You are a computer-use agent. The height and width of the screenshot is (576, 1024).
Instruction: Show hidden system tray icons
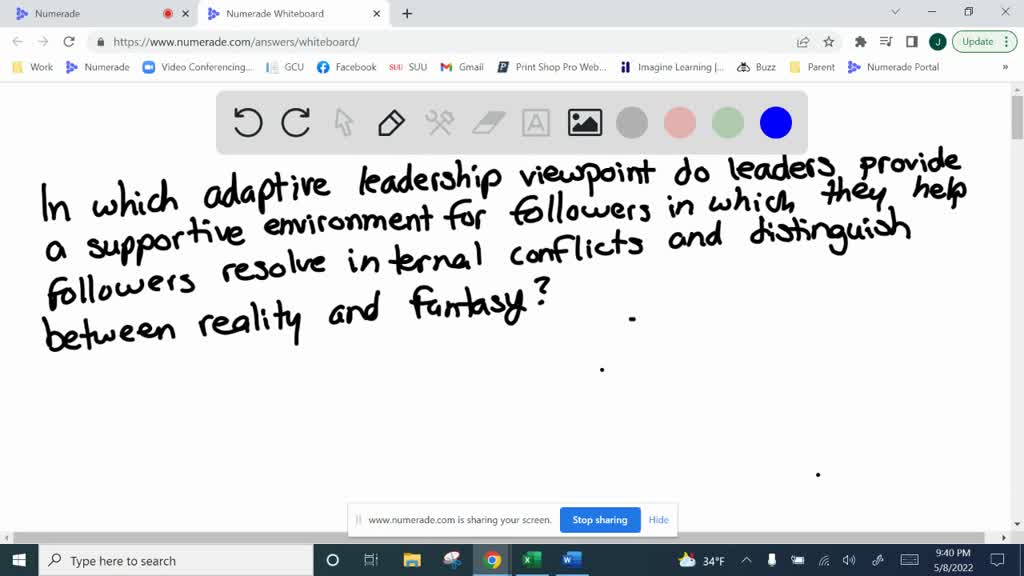point(746,561)
